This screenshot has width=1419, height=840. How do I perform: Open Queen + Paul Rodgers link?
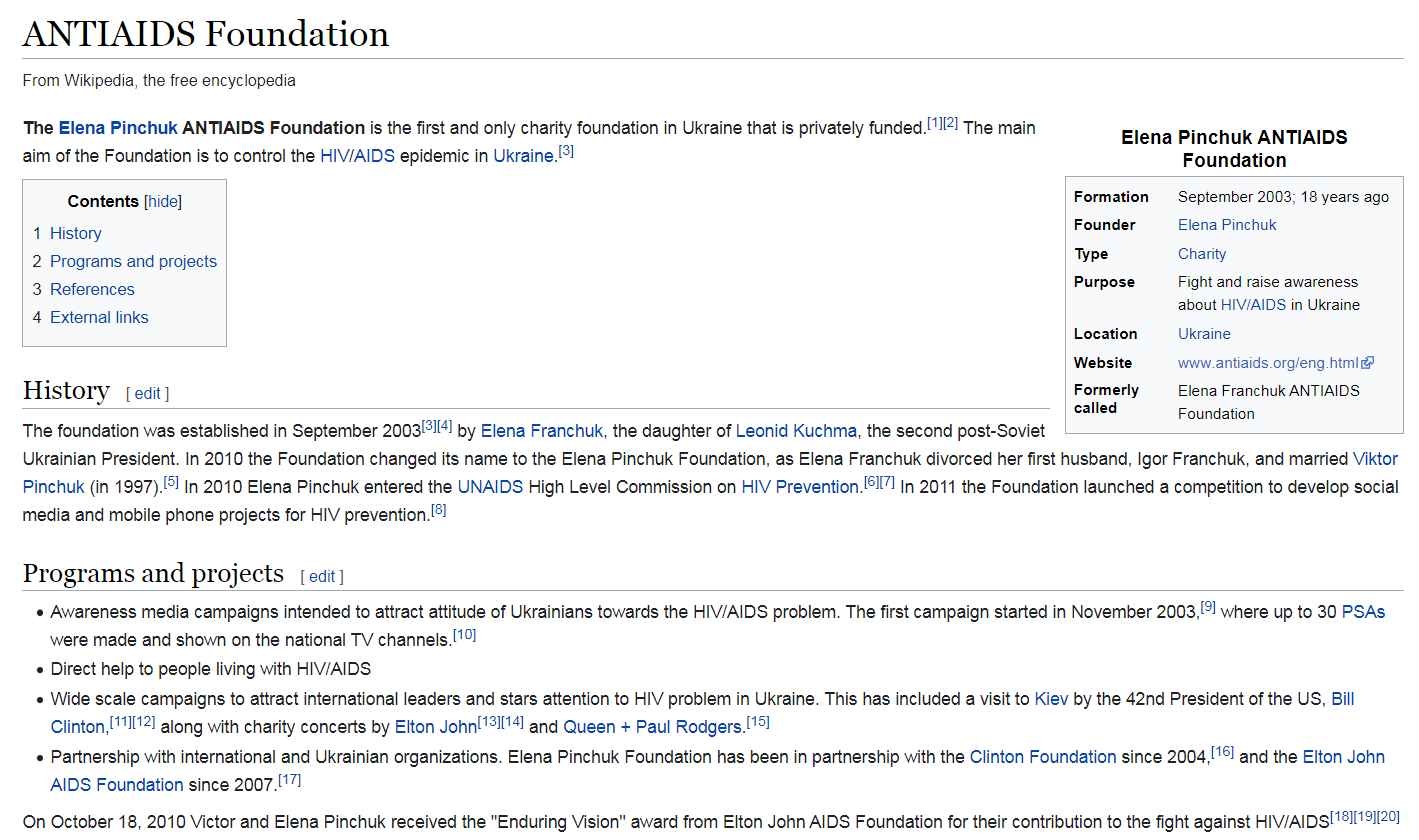654,727
